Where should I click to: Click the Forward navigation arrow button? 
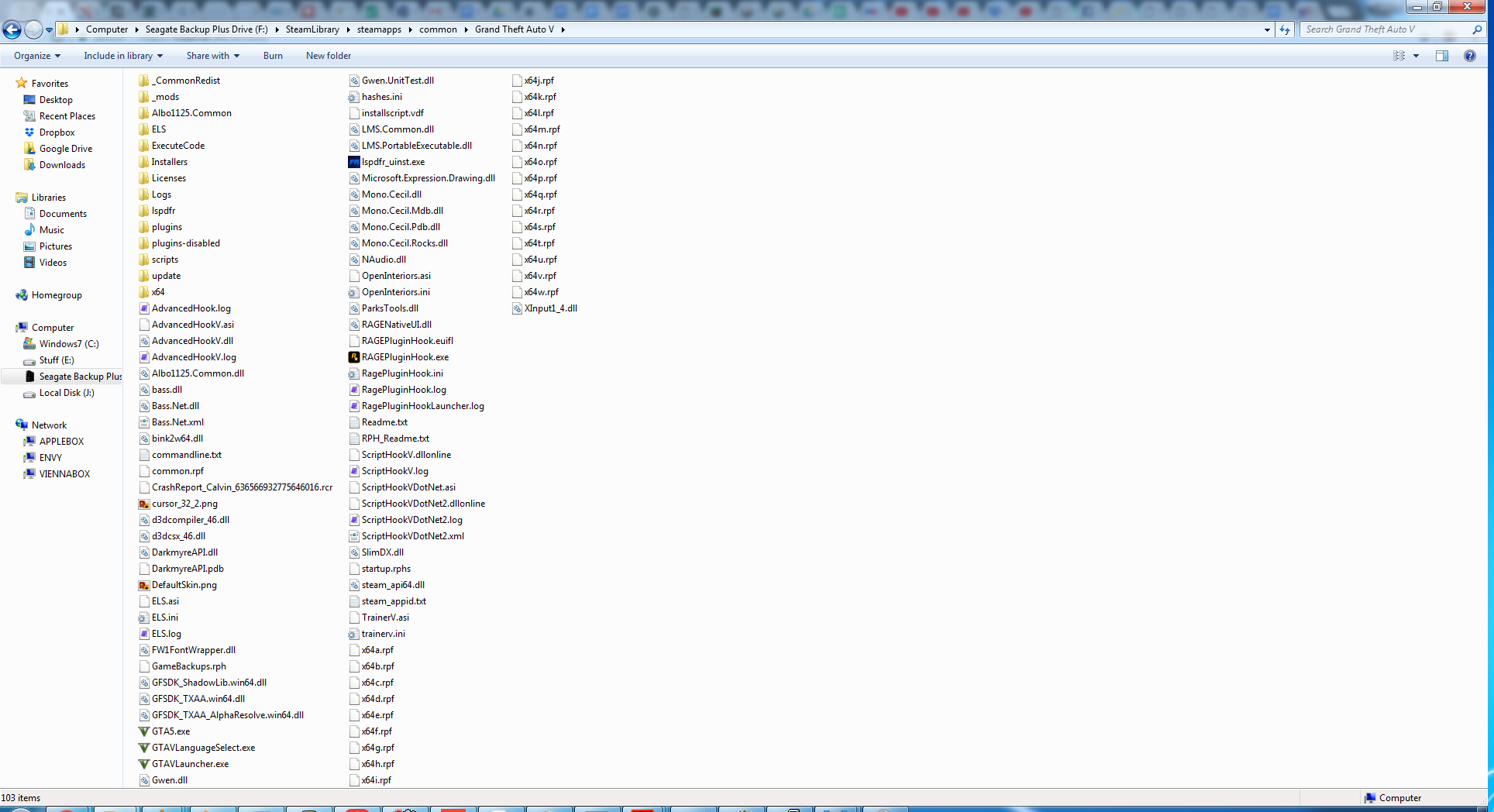click(x=33, y=29)
